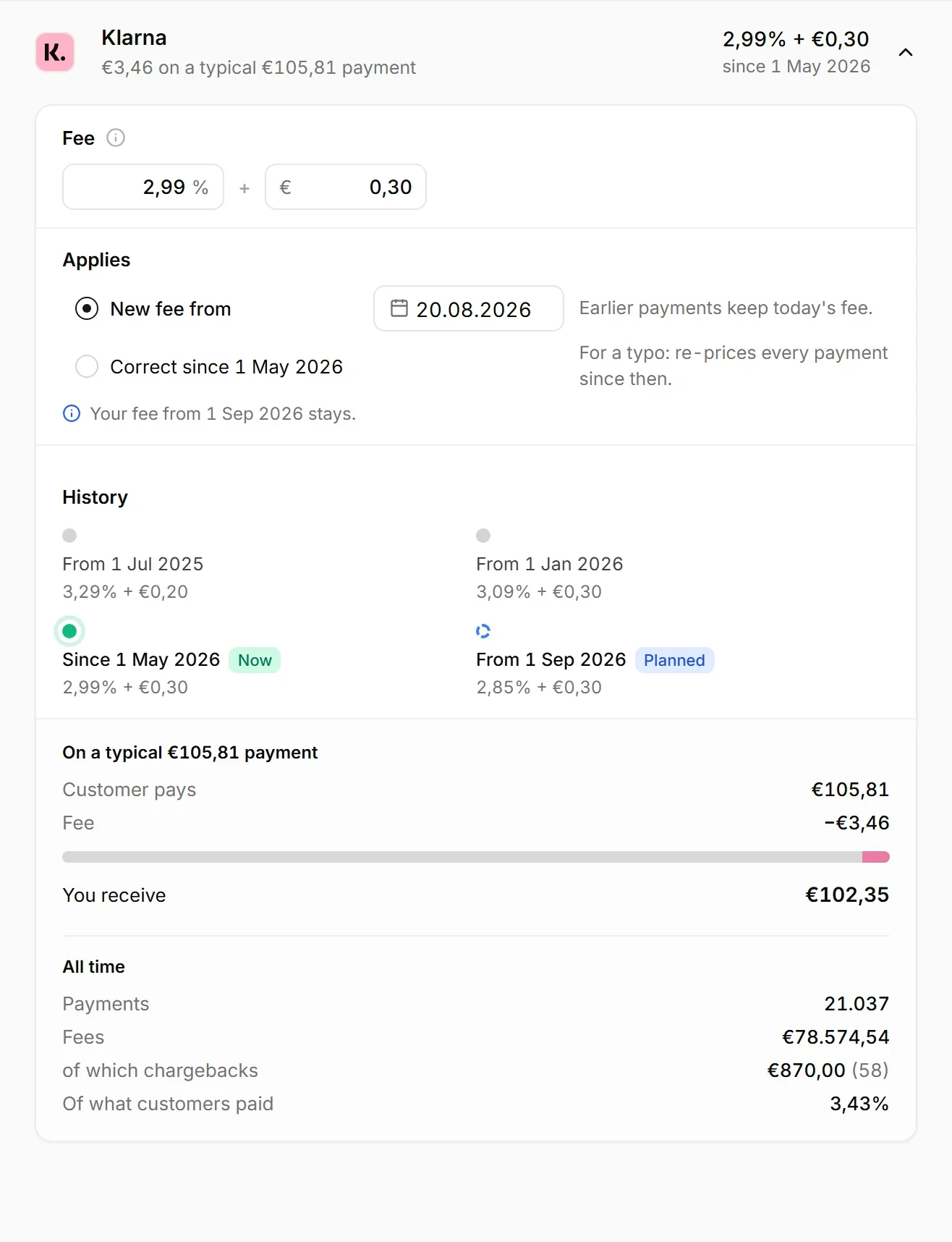Click the Customer pays value €105,81
The height and width of the screenshot is (1242, 952).
click(x=850, y=789)
